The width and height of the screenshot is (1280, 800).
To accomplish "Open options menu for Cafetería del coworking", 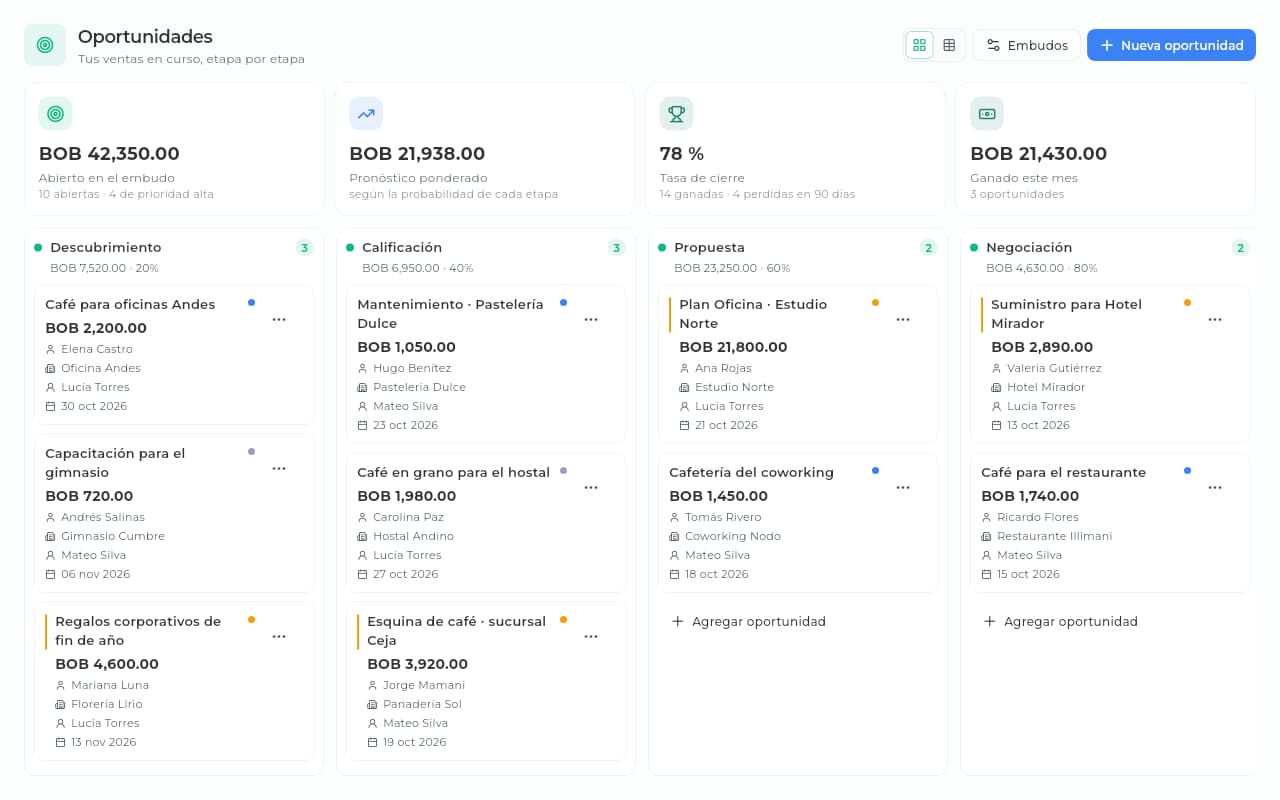I will point(903,487).
